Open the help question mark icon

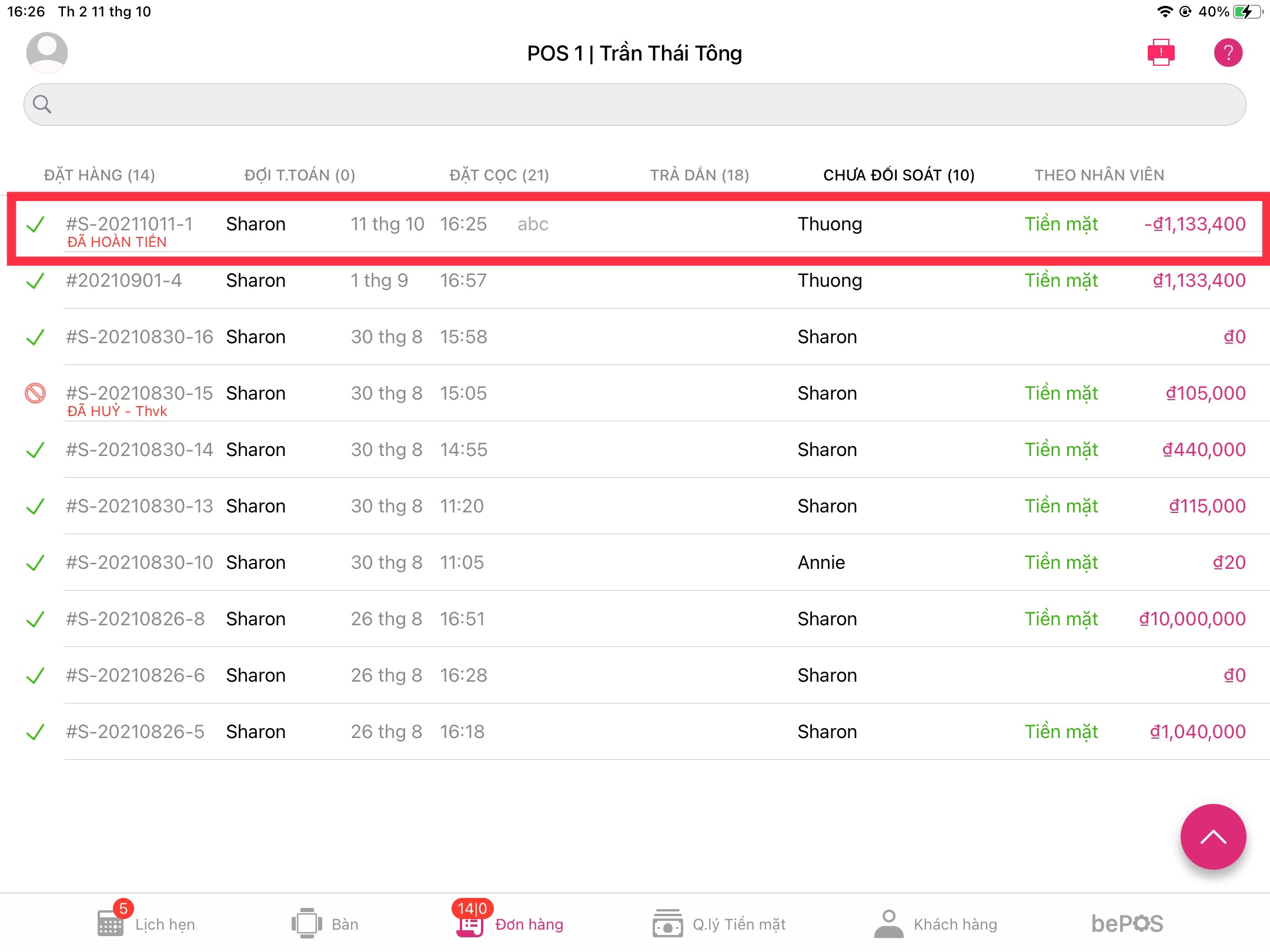pos(1228,53)
